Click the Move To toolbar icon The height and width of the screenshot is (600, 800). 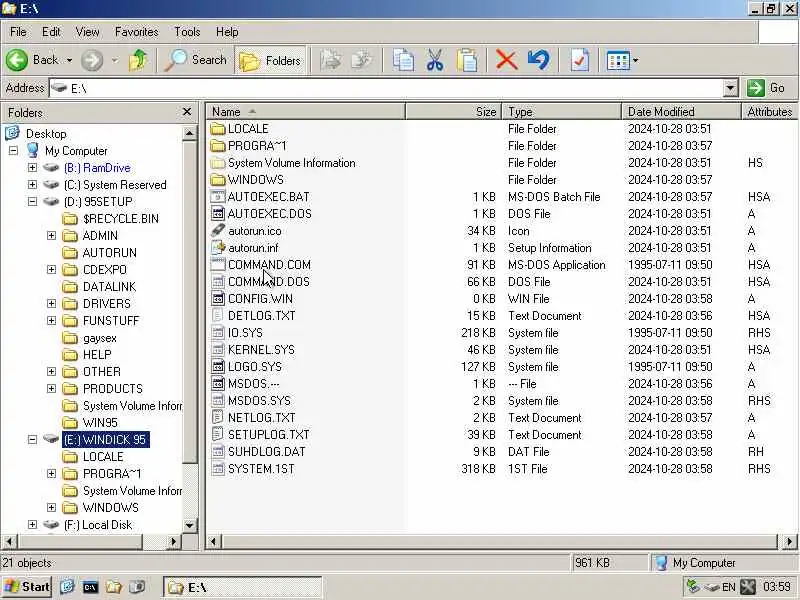pyautogui.click(x=331, y=60)
